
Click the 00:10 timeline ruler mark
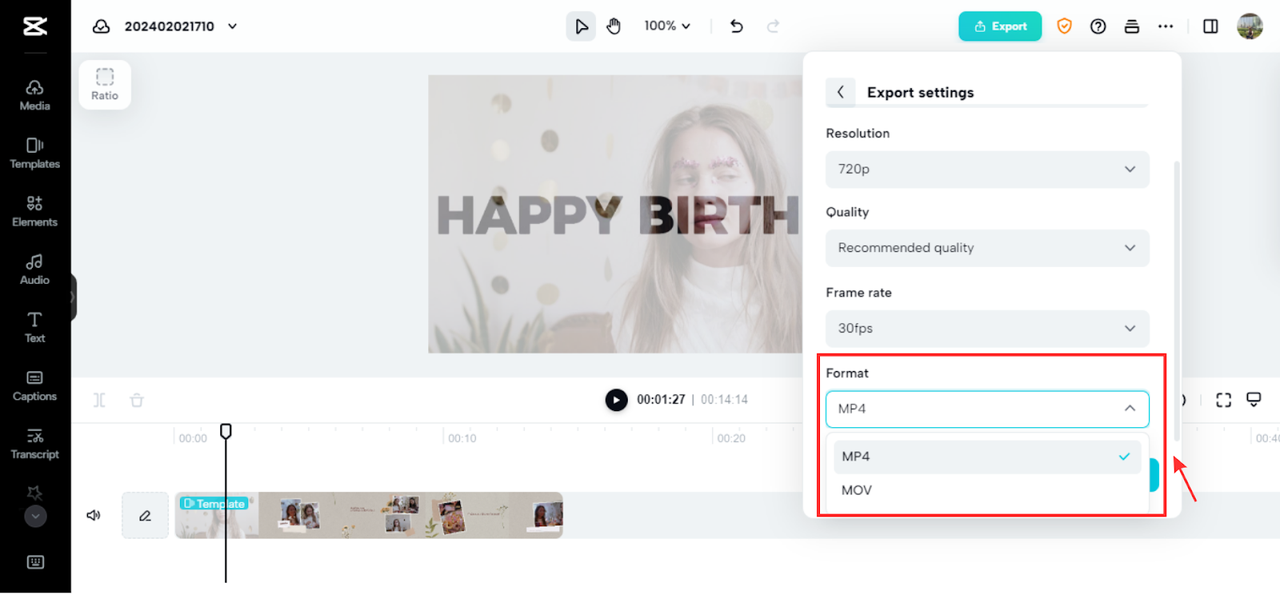[x=462, y=438]
